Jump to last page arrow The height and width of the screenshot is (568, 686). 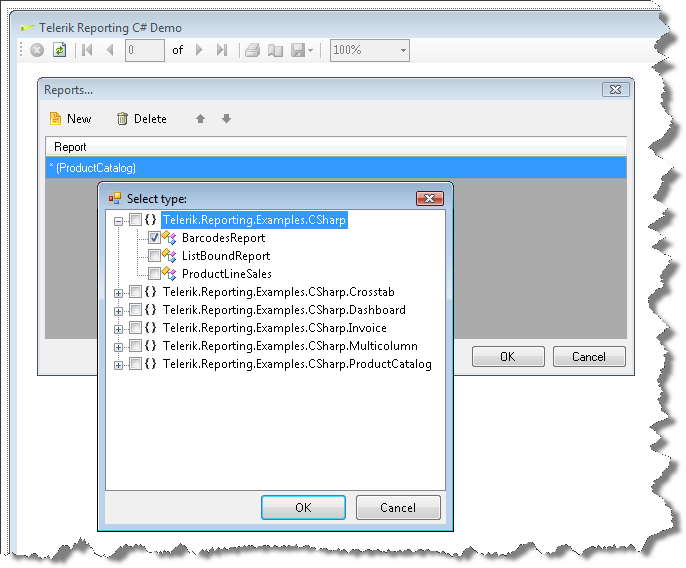pyautogui.click(x=222, y=50)
